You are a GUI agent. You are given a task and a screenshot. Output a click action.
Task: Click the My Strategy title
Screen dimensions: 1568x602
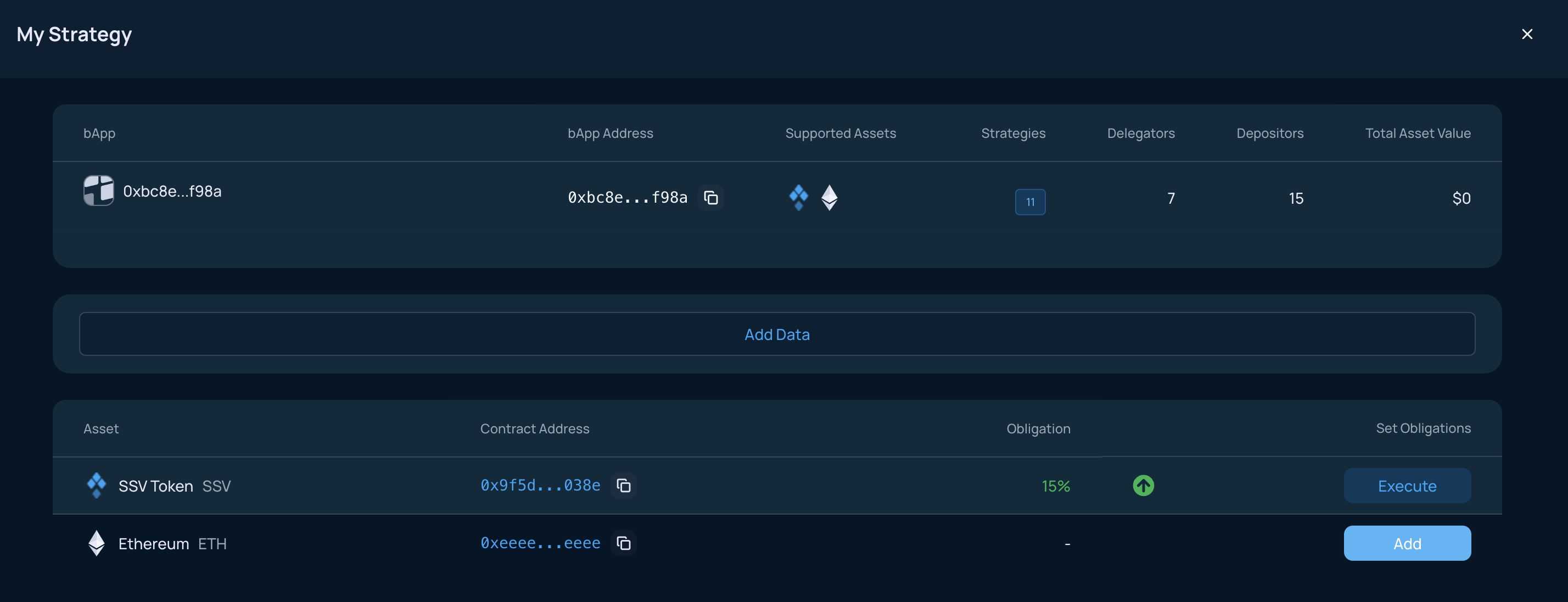pos(74,35)
